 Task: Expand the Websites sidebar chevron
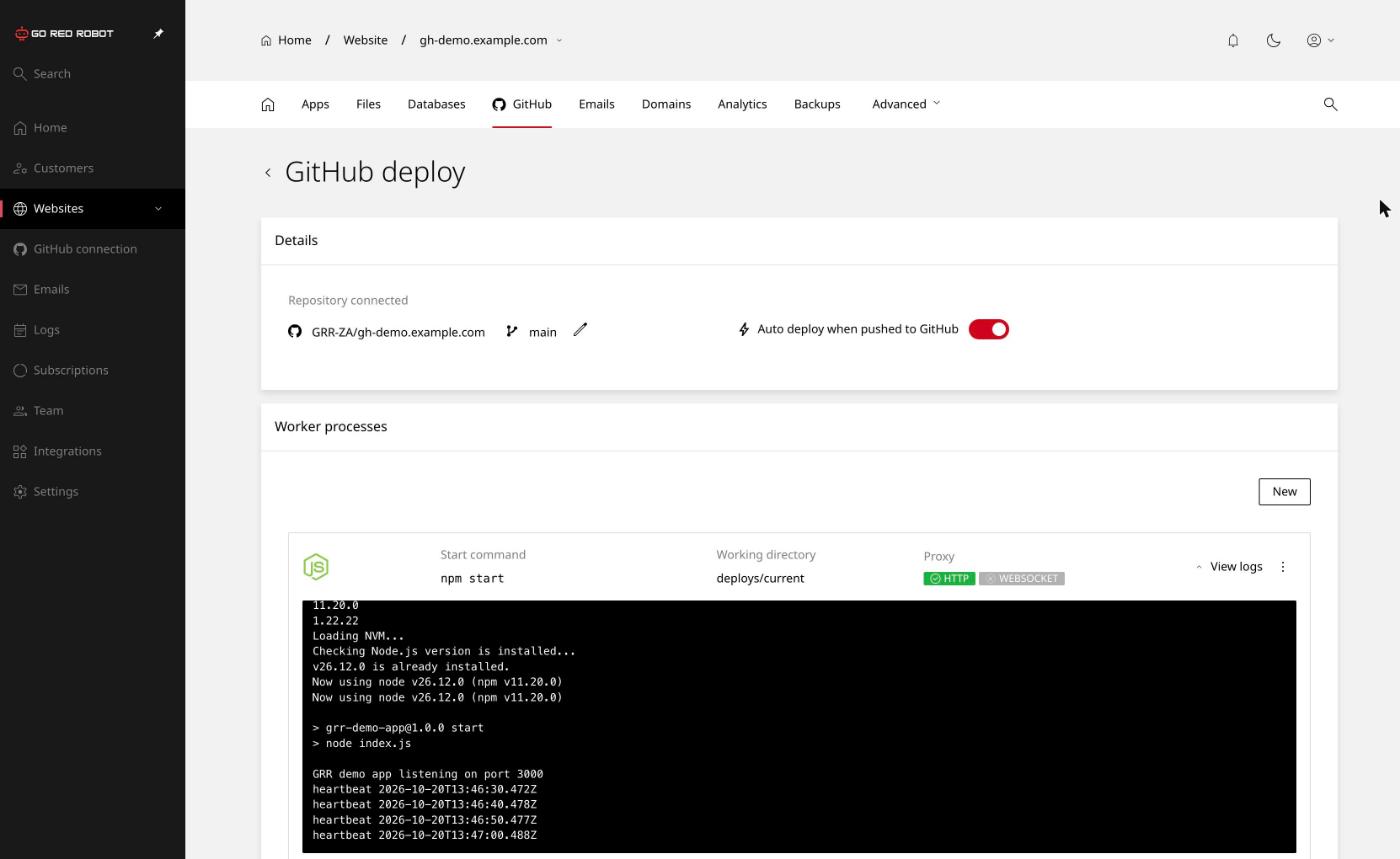pyautogui.click(x=158, y=208)
